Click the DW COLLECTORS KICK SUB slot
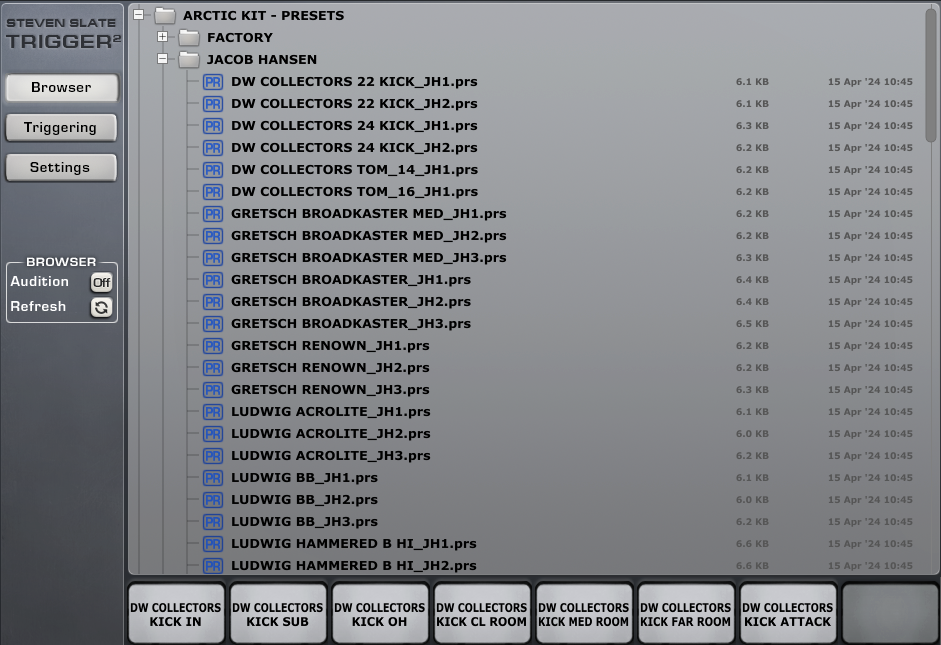The width and height of the screenshot is (941, 645). point(278,614)
